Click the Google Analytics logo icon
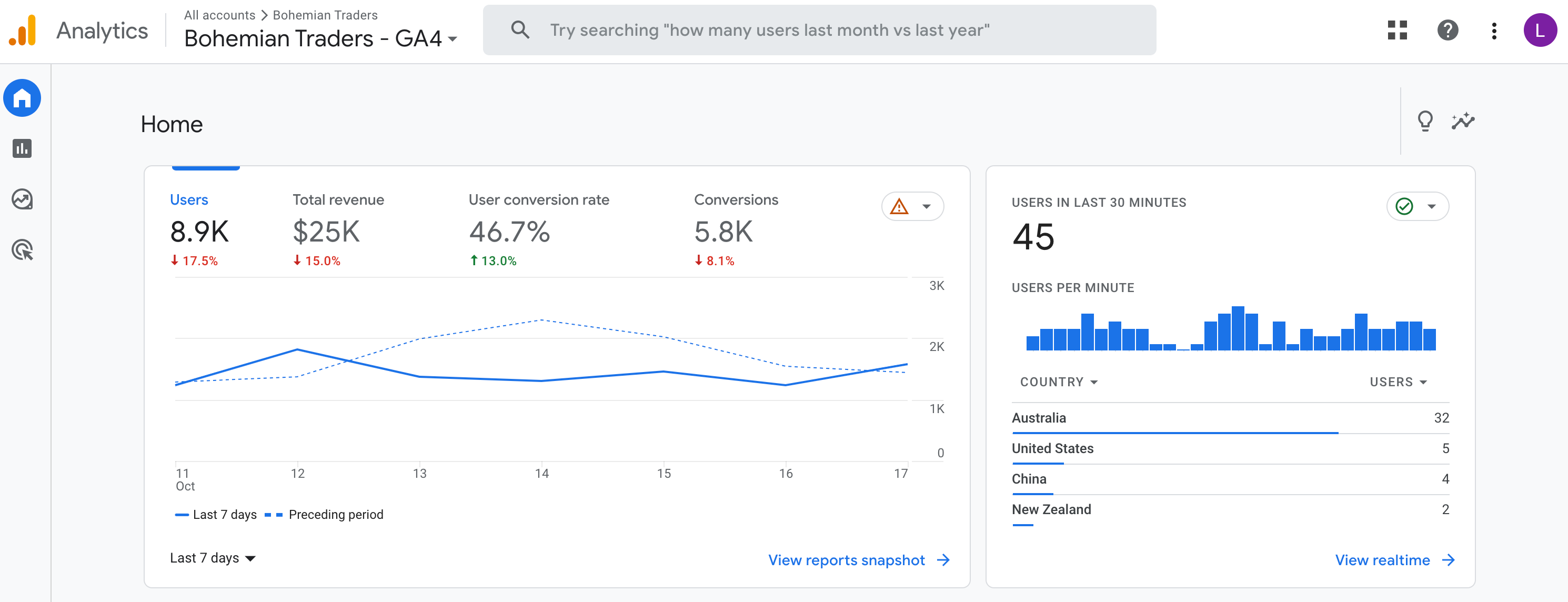Image resolution: width=1568 pixels, height=602 pixels. [x=23, y=31]
